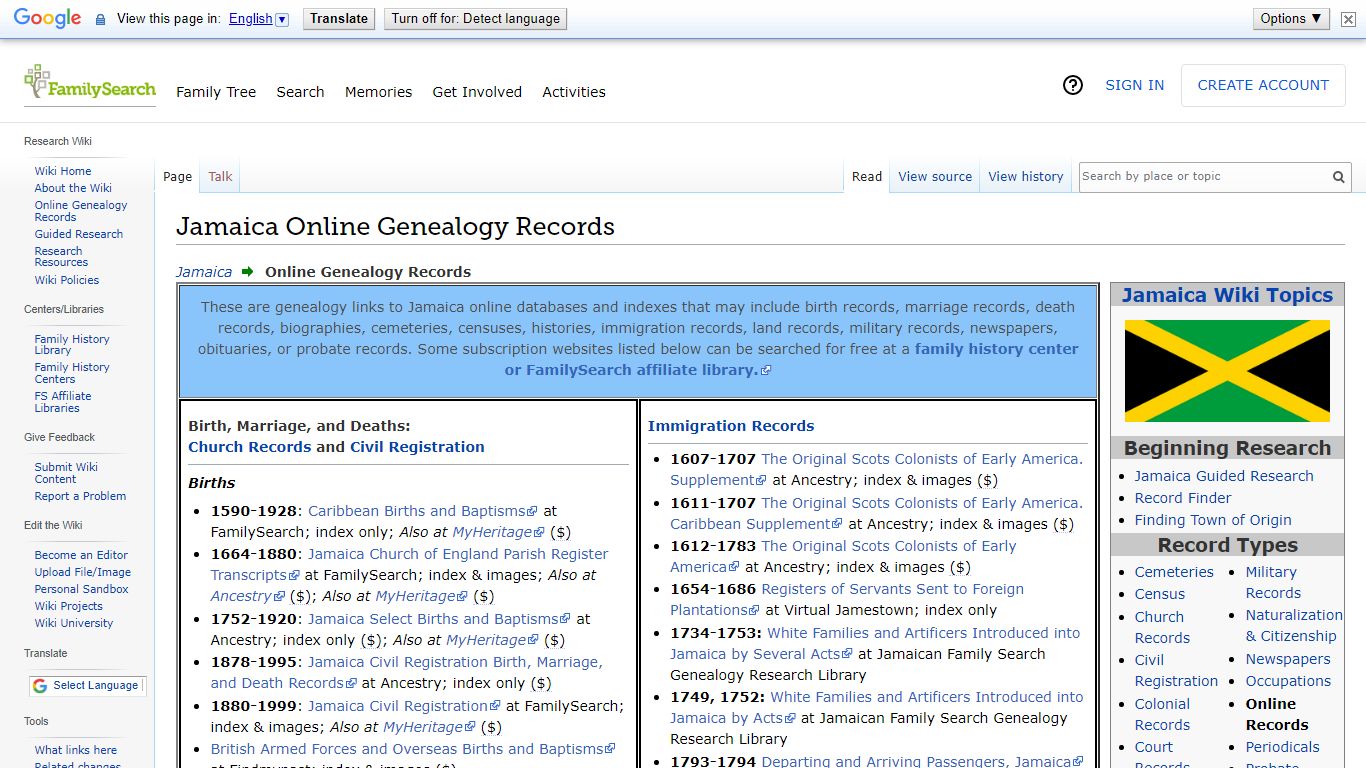Click the Jamaica breadcrumb link

(x=204, y=272)
